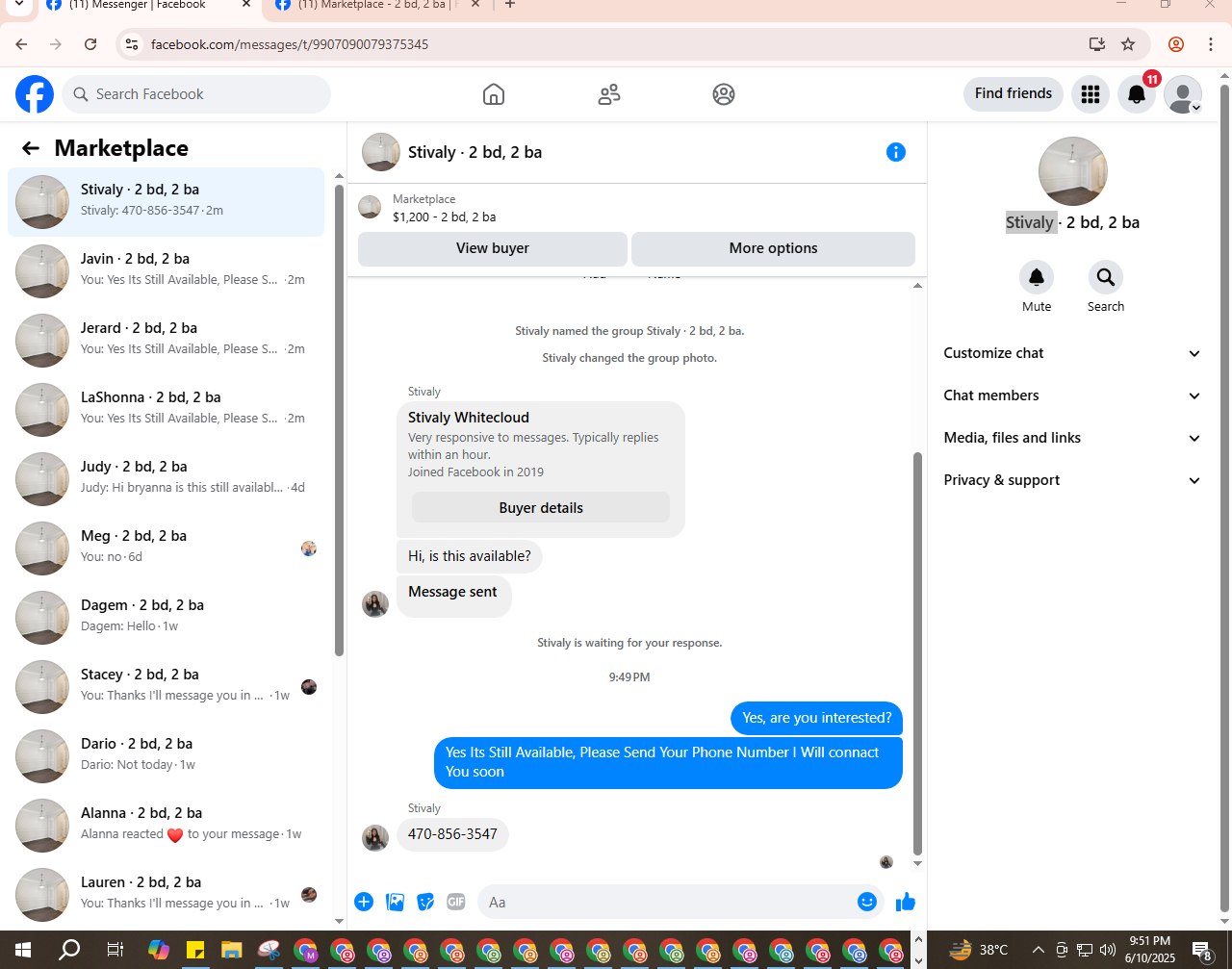The width and height of the screenshot is (1232, 969).
Task: Click the chat messages scrollbar
Action: click(x=917, y=652)
